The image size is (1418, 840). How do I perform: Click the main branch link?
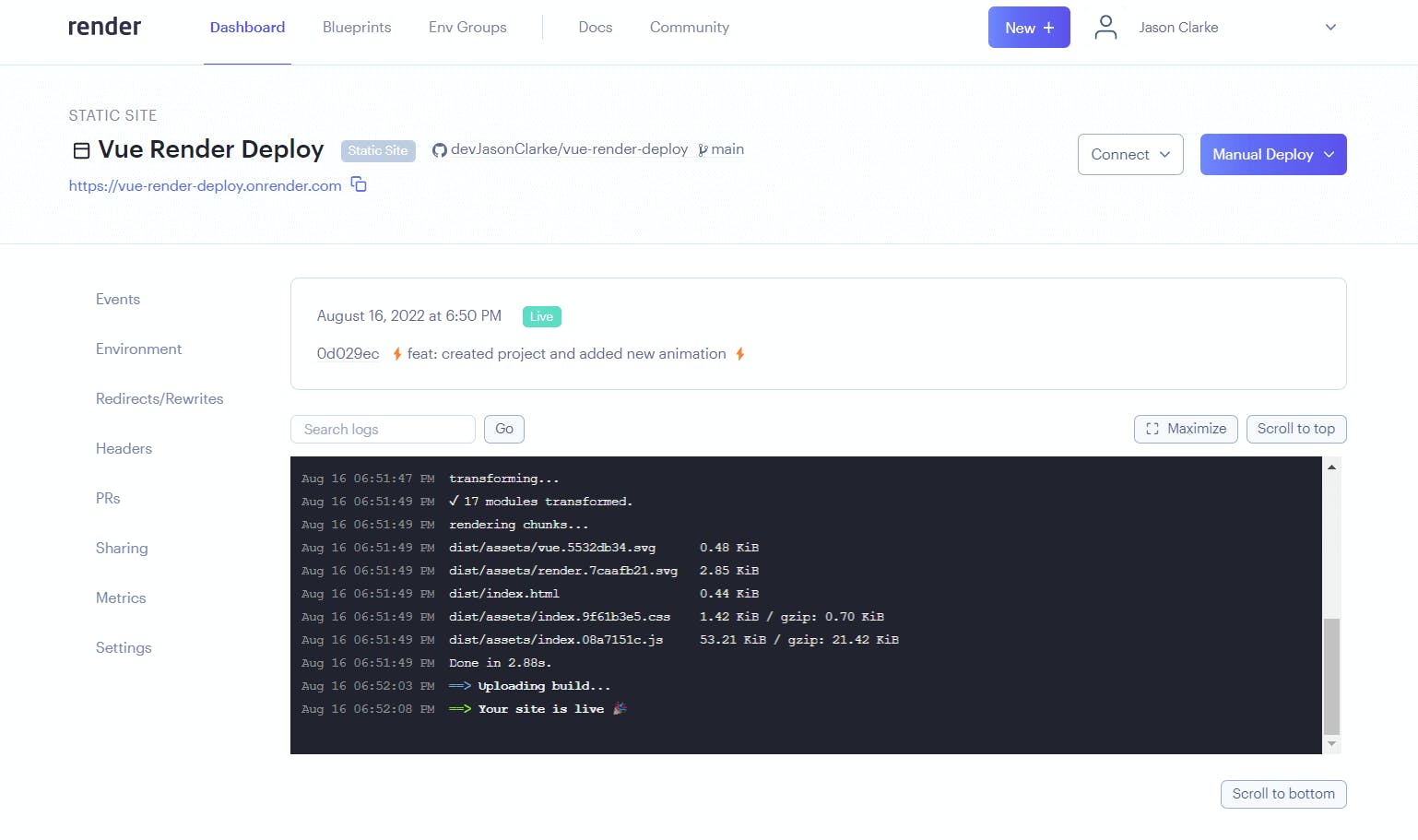[727, 149]
